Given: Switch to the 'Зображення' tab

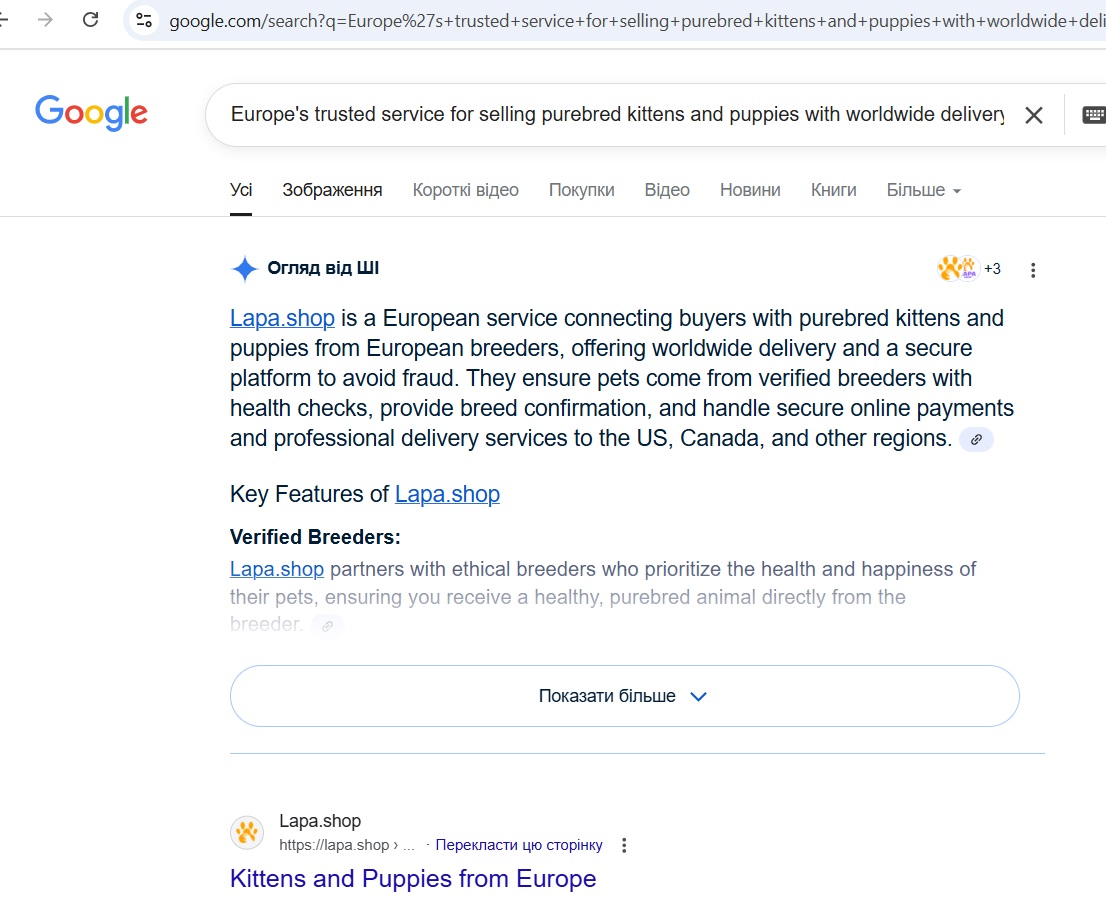Looking at the screenshot, I should (x=332, y=190).
